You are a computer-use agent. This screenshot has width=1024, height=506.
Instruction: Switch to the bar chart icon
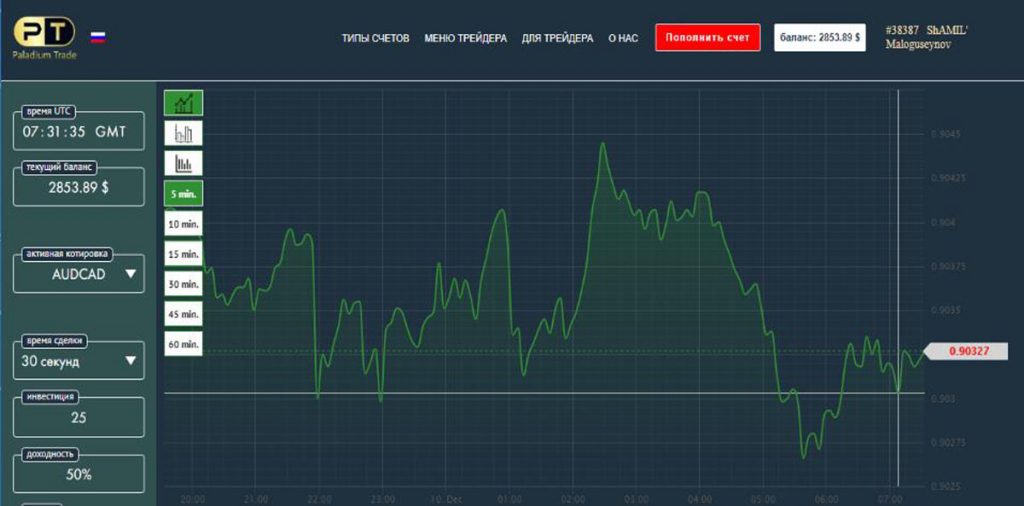(x=183, y=163)
